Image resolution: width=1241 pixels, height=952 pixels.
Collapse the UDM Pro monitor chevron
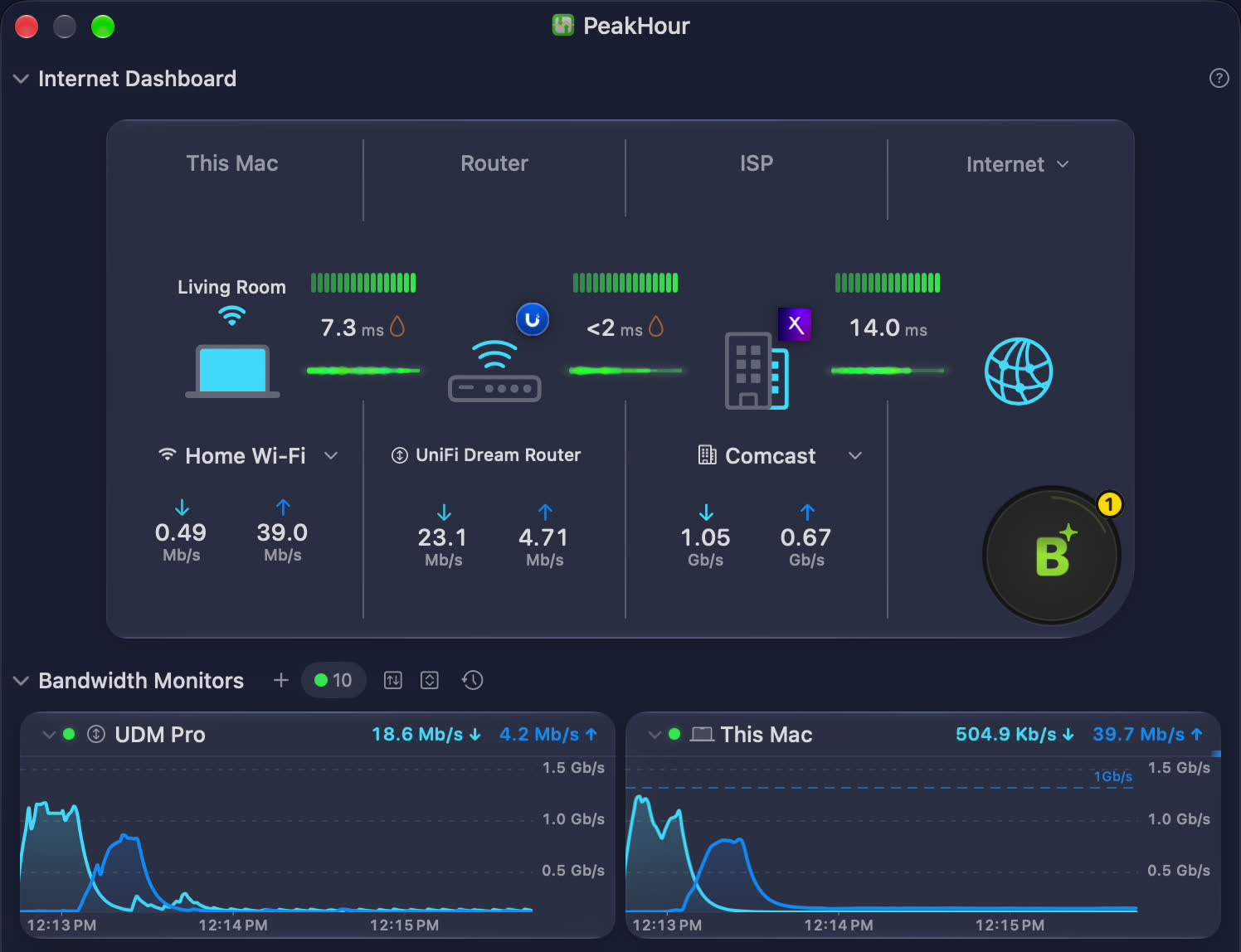point(49,735)
